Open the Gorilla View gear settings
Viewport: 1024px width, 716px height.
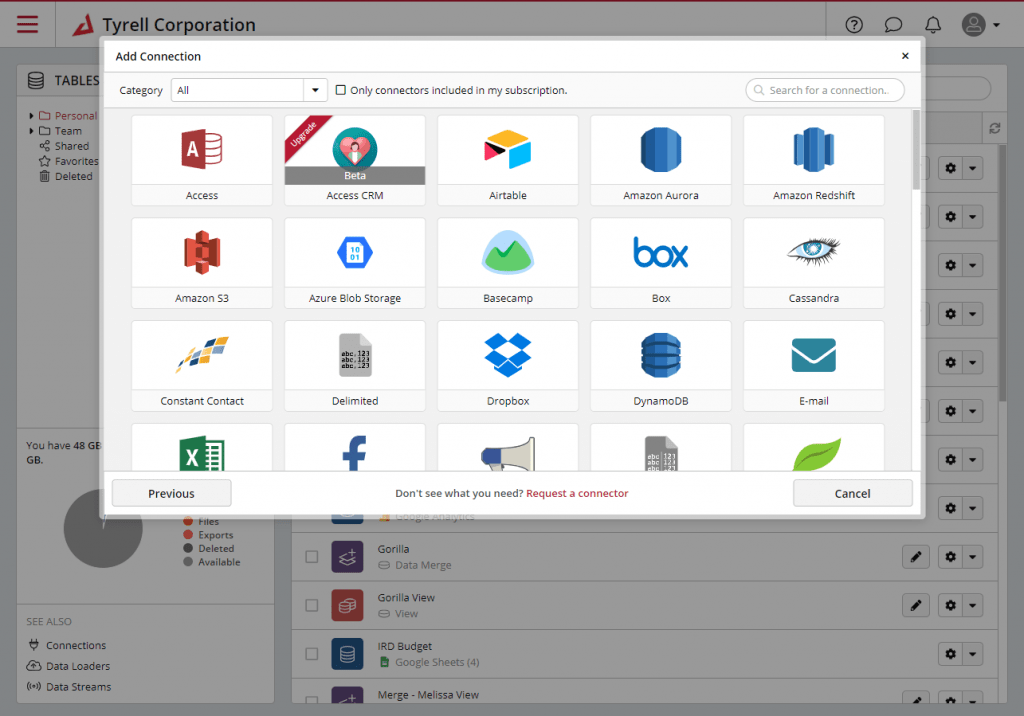pos(950,605)
